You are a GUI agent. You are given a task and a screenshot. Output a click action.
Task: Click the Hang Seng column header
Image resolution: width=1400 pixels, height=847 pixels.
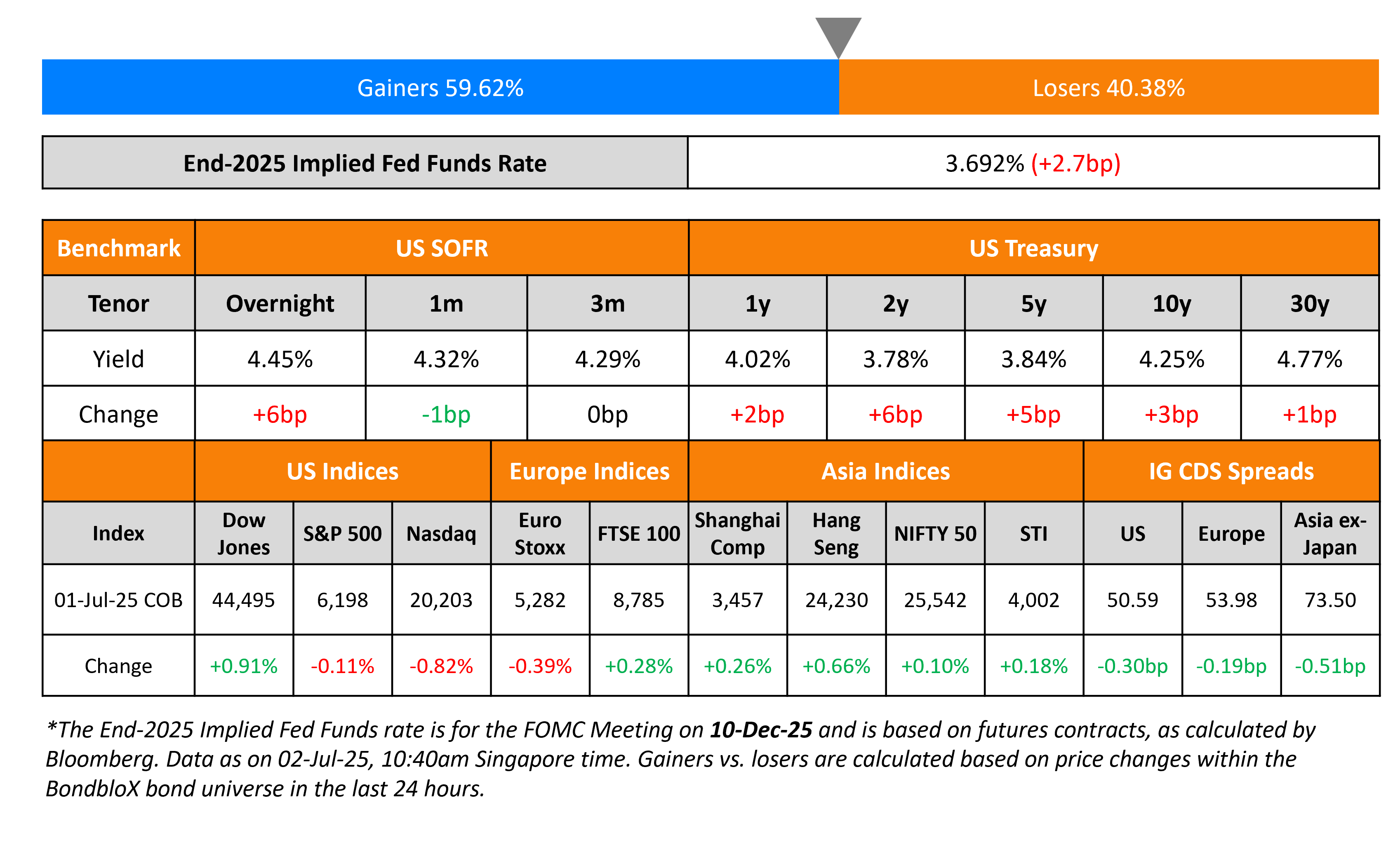836,533
